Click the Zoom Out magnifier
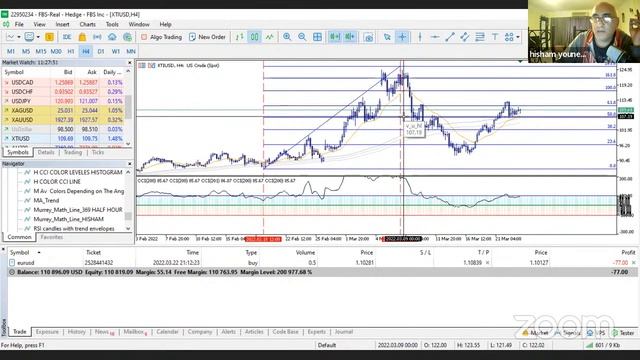Viewport: 640px width, 360px height. pyautogui.click(x=302, y=37)
